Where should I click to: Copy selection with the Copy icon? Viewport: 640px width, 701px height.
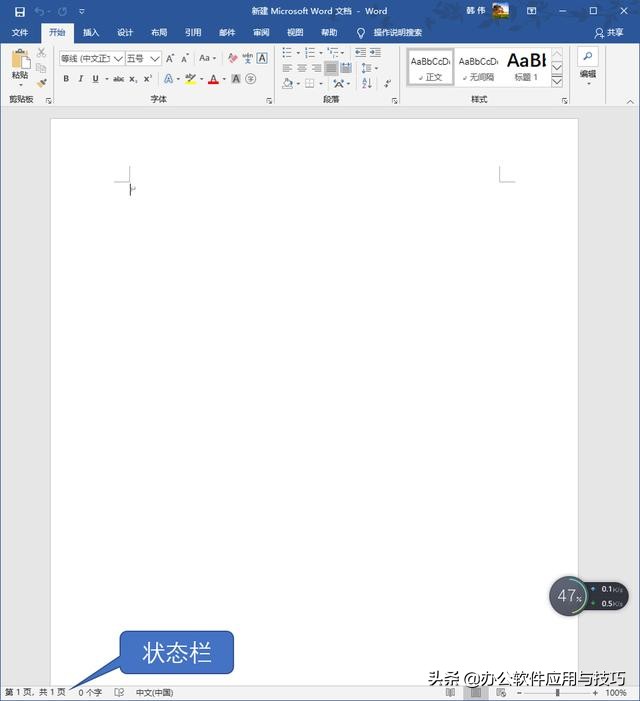41,68
